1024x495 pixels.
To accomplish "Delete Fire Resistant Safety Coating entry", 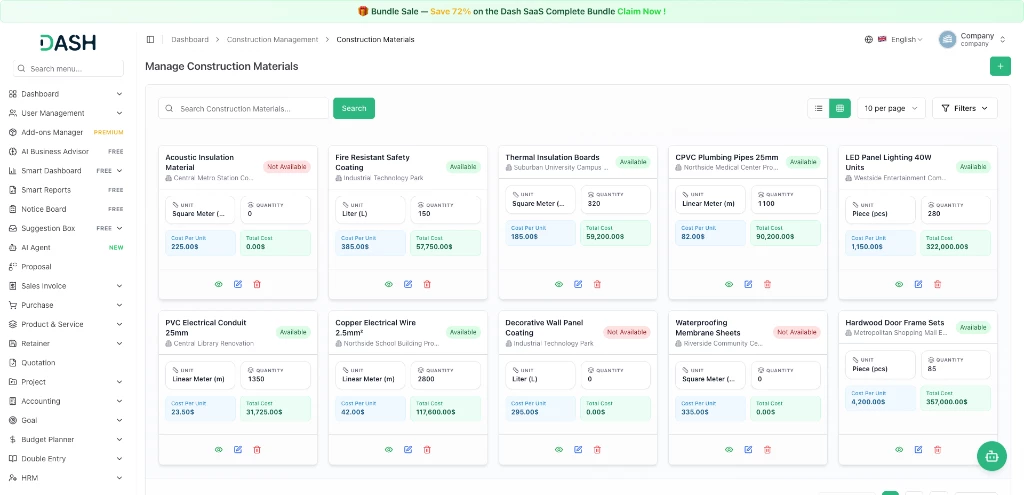I will (427, 284).
